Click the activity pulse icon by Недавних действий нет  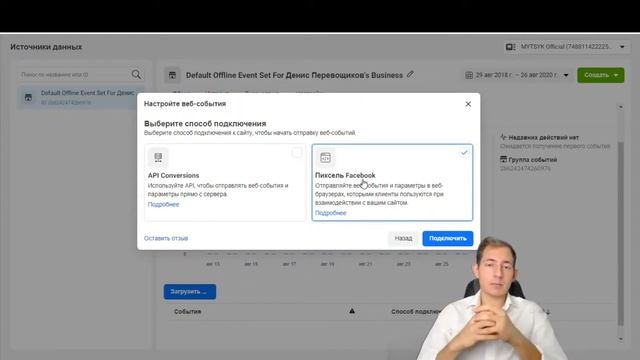503,137
